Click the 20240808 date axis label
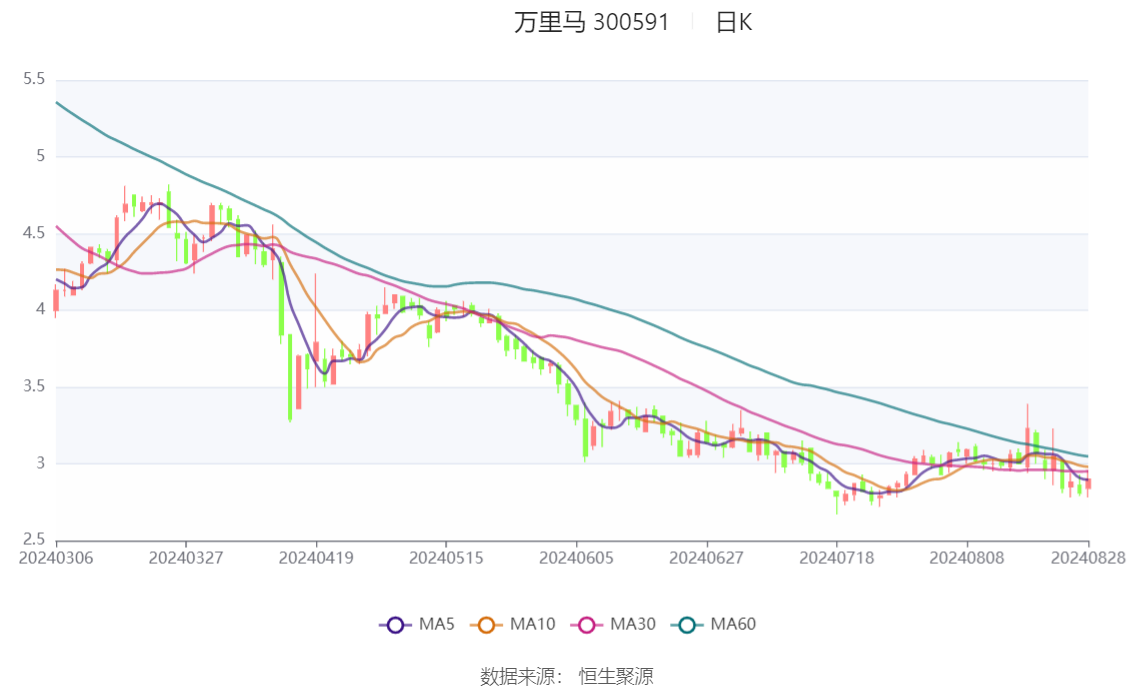This screenshot has width=1134, height=689. tap(967, 558)
